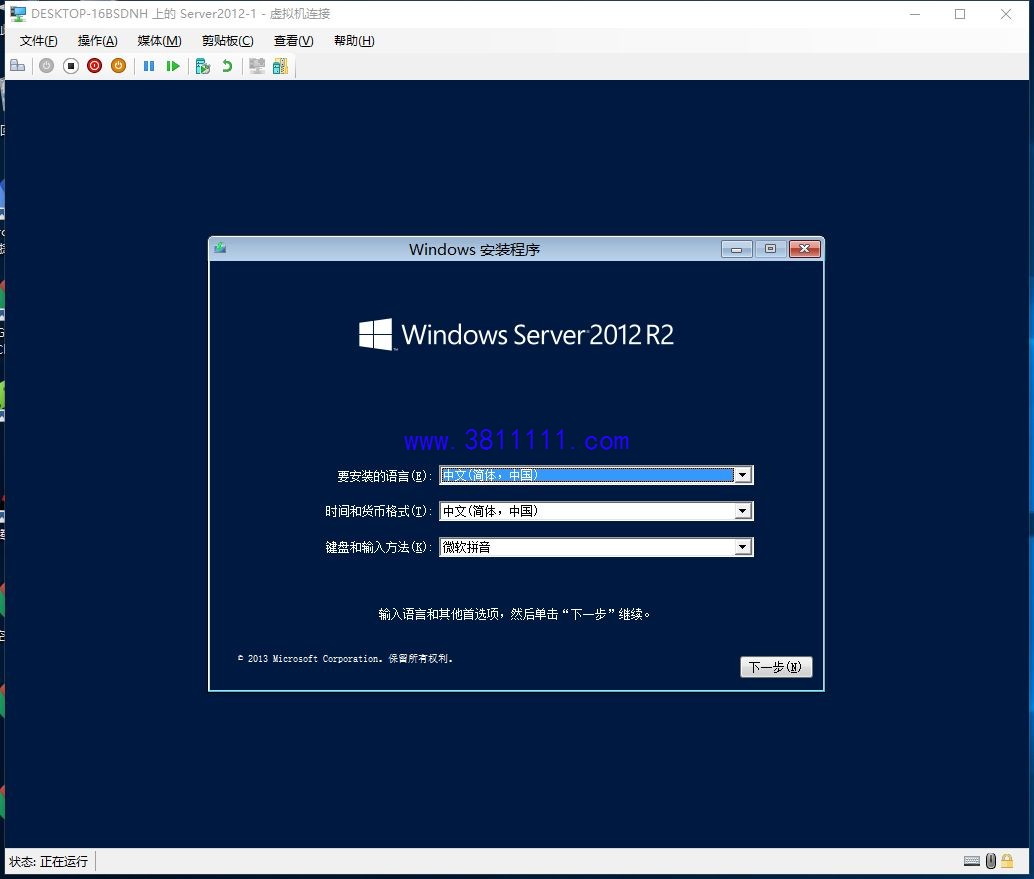1034x879 pixels.
Task: Click keyboard icon in status bar
Action: [972, 861]
